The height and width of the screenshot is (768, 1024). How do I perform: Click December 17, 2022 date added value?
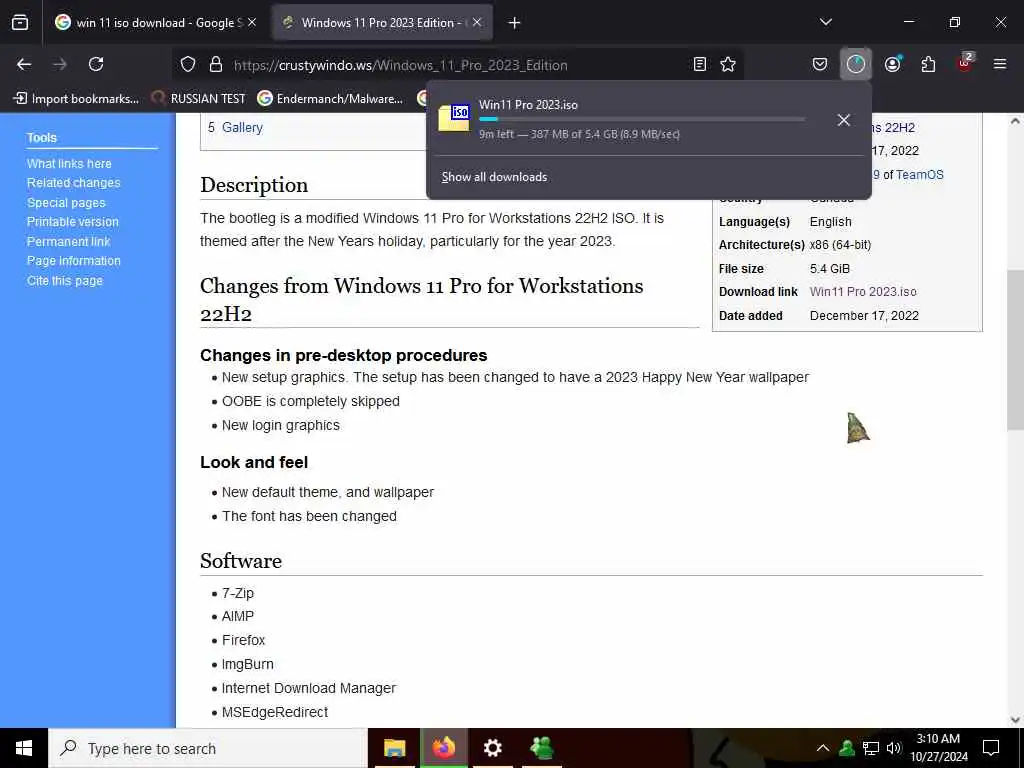(x=864, y=315)
